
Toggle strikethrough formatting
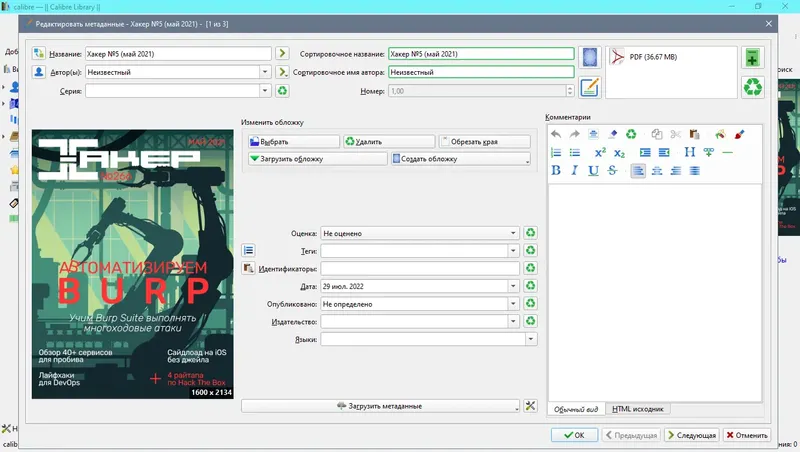[612, 170]
